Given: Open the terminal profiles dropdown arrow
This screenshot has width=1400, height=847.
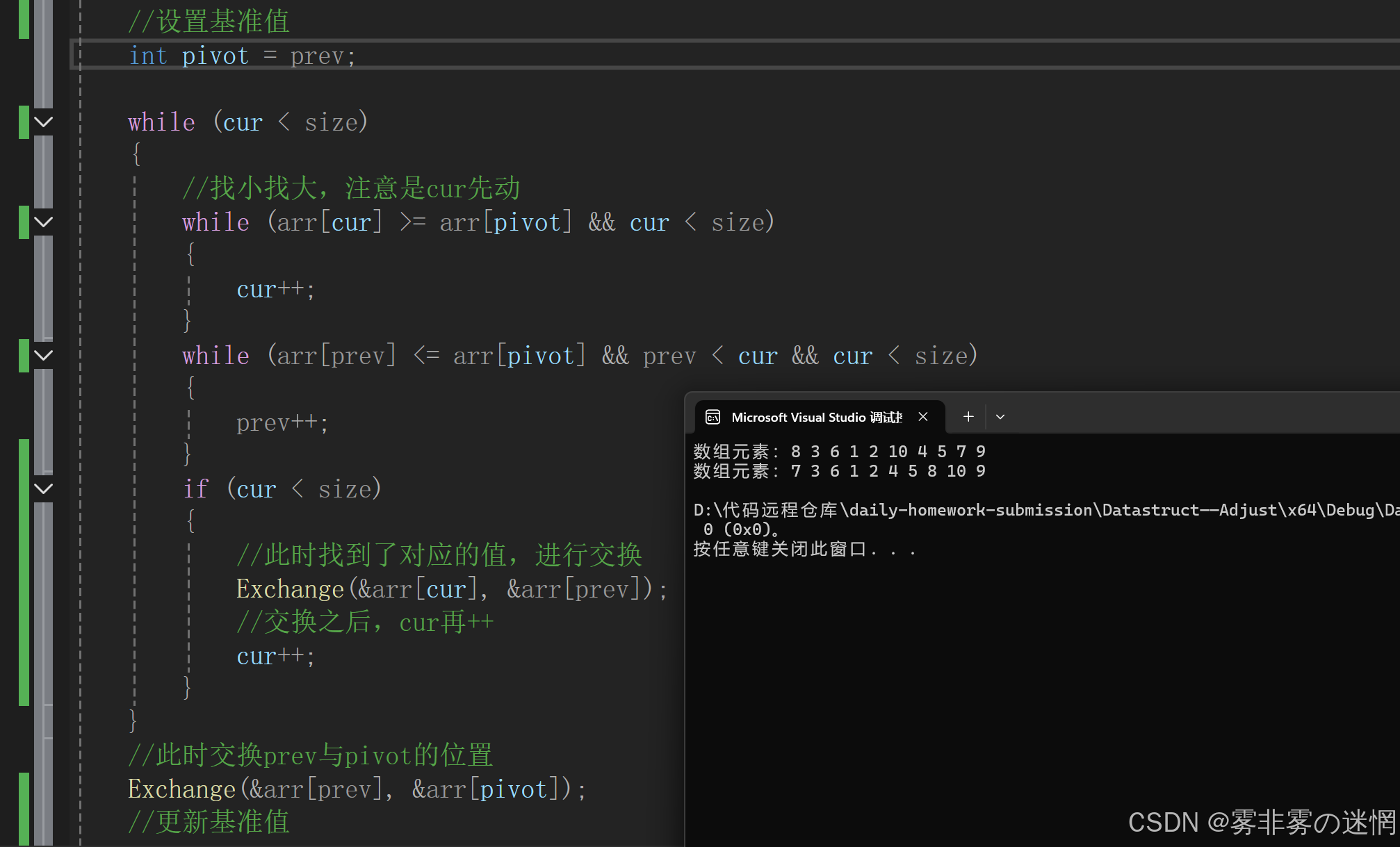Looking at the screenshot, I should pos(1000,417).
